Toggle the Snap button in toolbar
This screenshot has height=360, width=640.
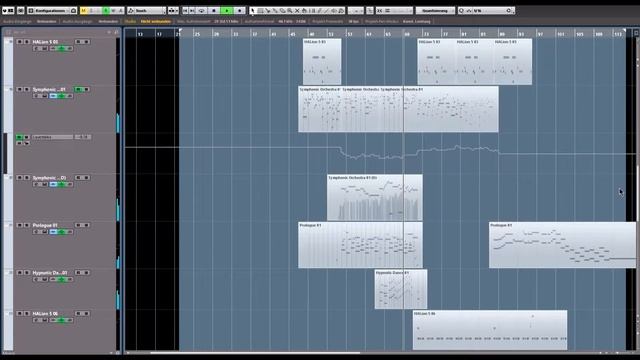pos(380,11)
